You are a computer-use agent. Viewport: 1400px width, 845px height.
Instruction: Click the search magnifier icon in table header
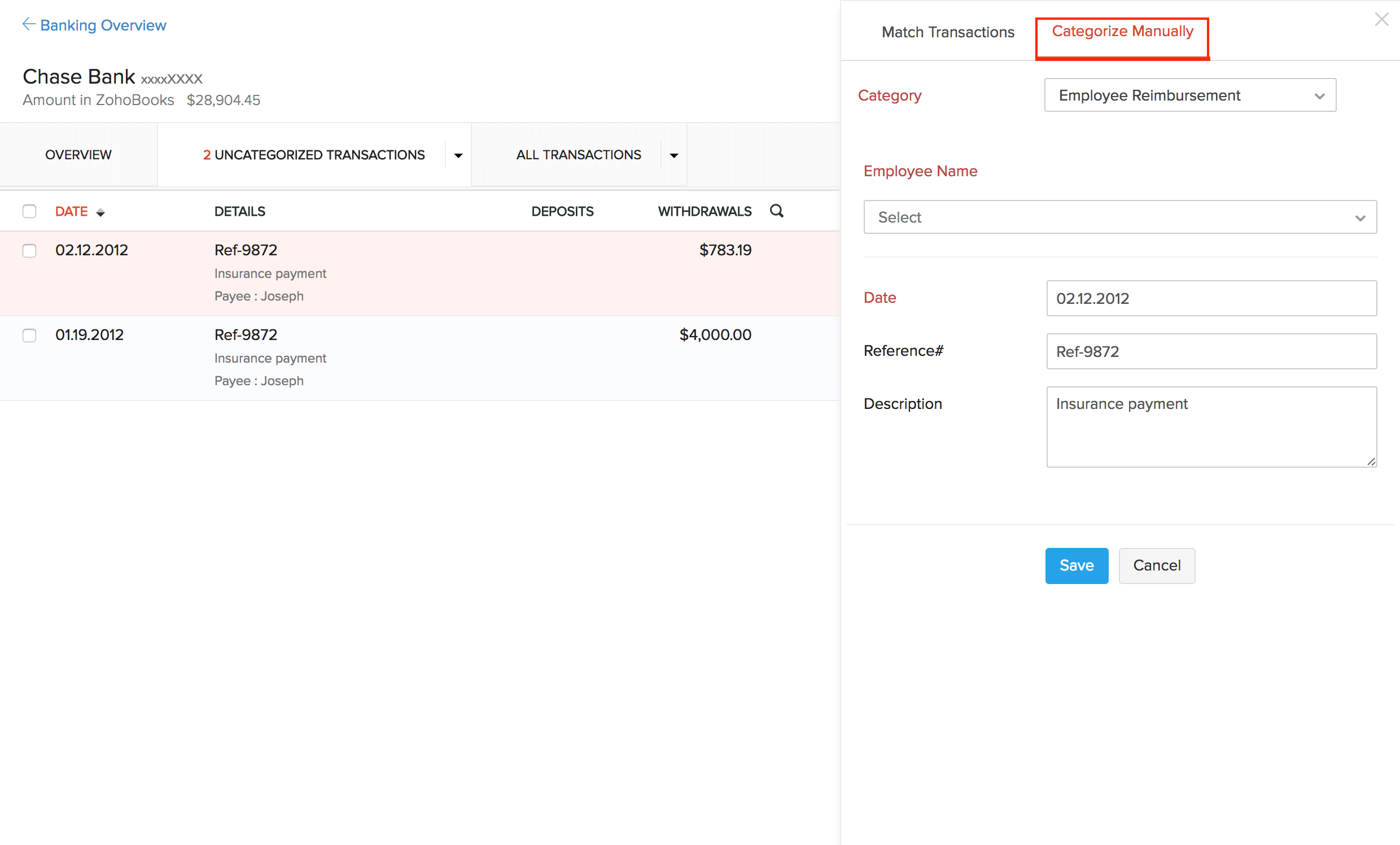(776, 211)
